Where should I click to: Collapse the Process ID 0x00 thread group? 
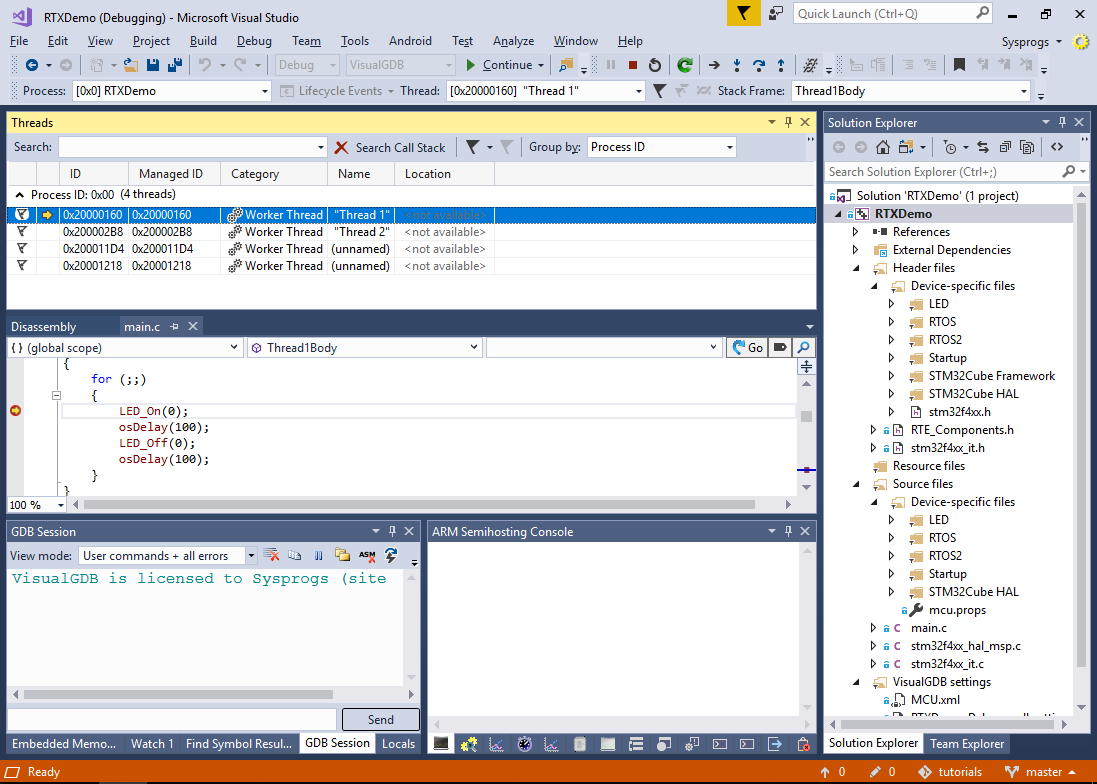(20, 194)
